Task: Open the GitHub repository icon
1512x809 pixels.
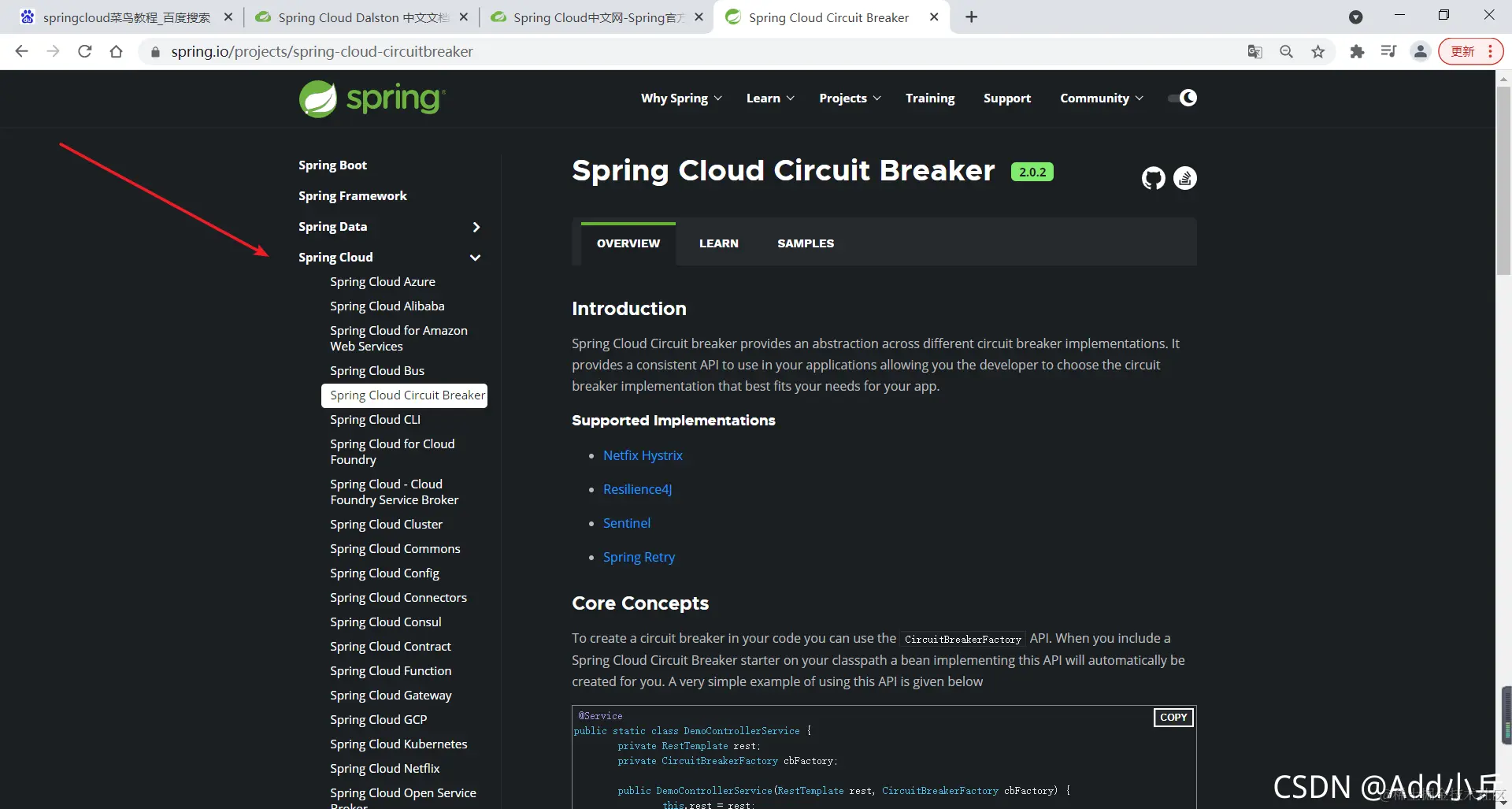Action: click(1153, 178)
